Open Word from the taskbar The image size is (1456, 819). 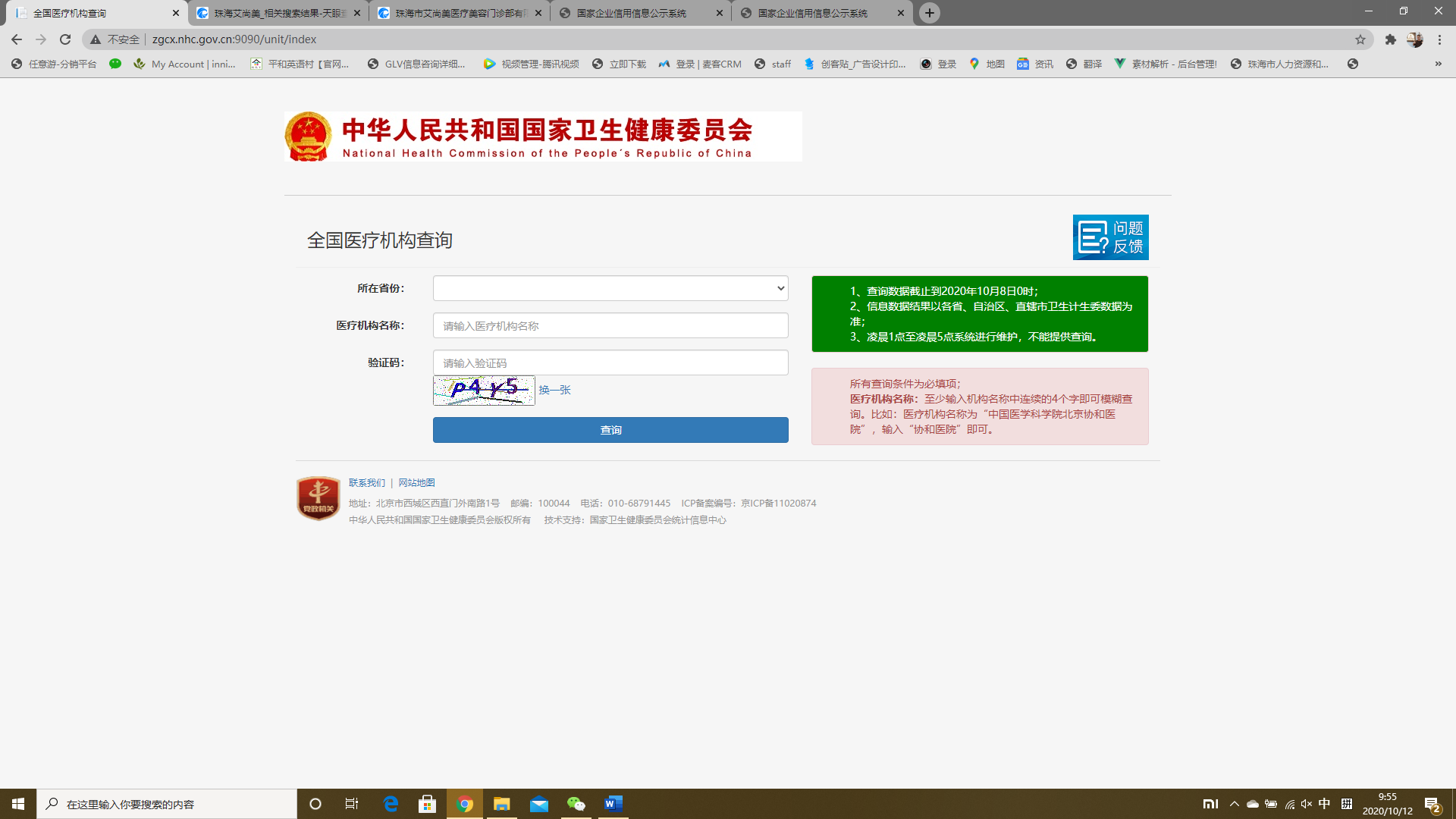(613, 804)
